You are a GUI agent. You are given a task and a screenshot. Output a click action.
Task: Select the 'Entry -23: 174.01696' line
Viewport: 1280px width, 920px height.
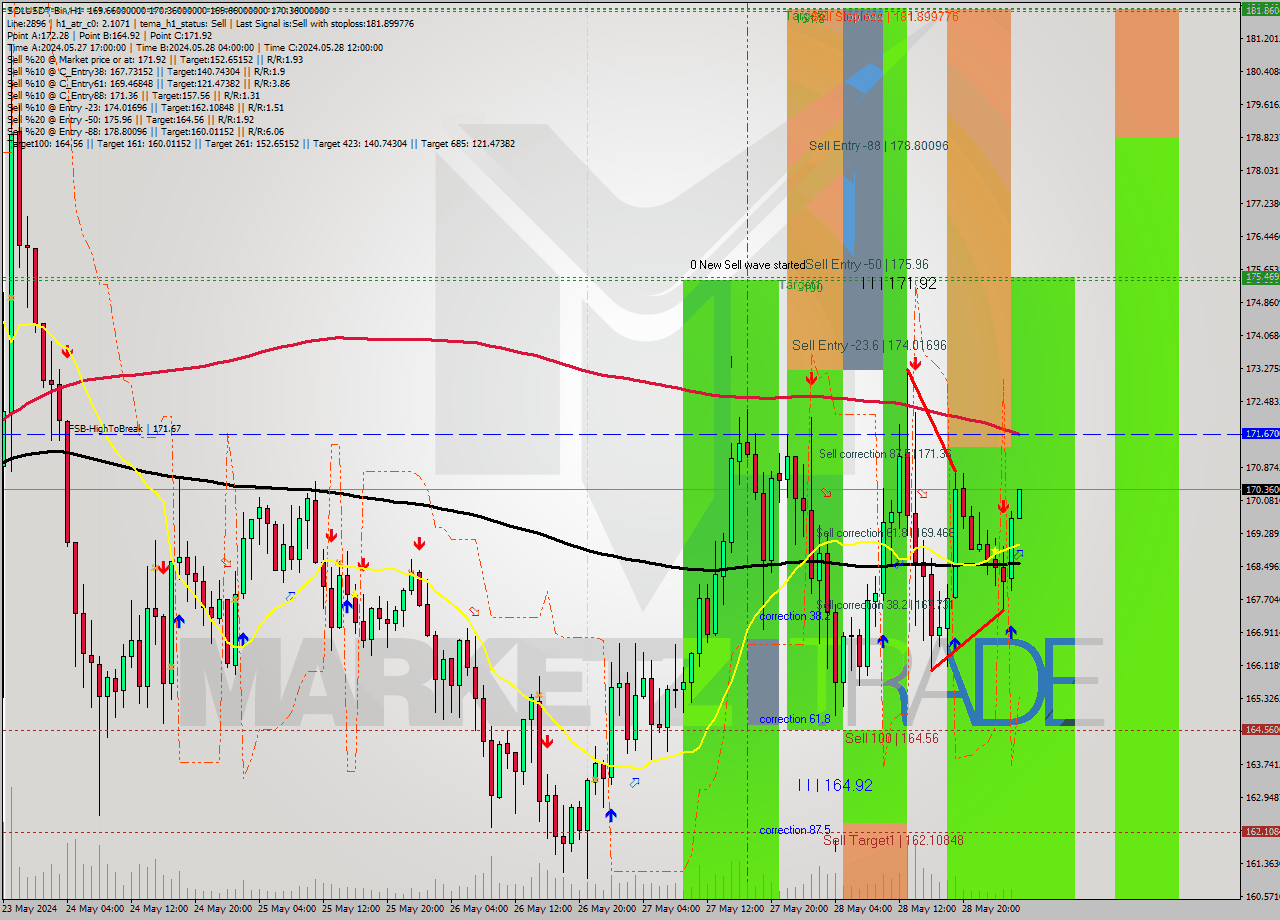click(145, 107)
